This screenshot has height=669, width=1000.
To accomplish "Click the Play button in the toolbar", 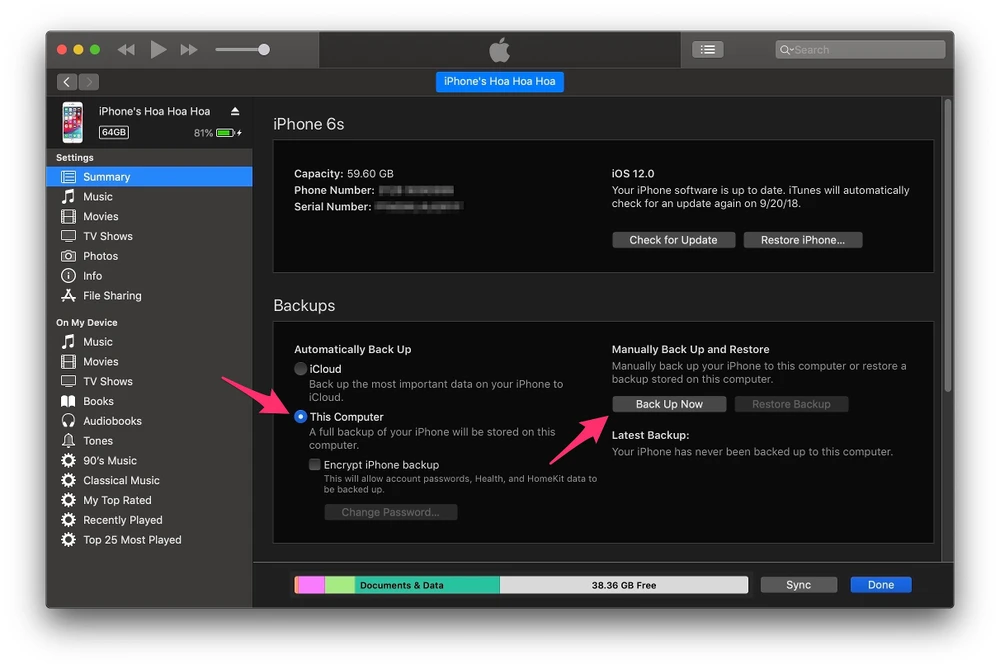I will point(158,49).
